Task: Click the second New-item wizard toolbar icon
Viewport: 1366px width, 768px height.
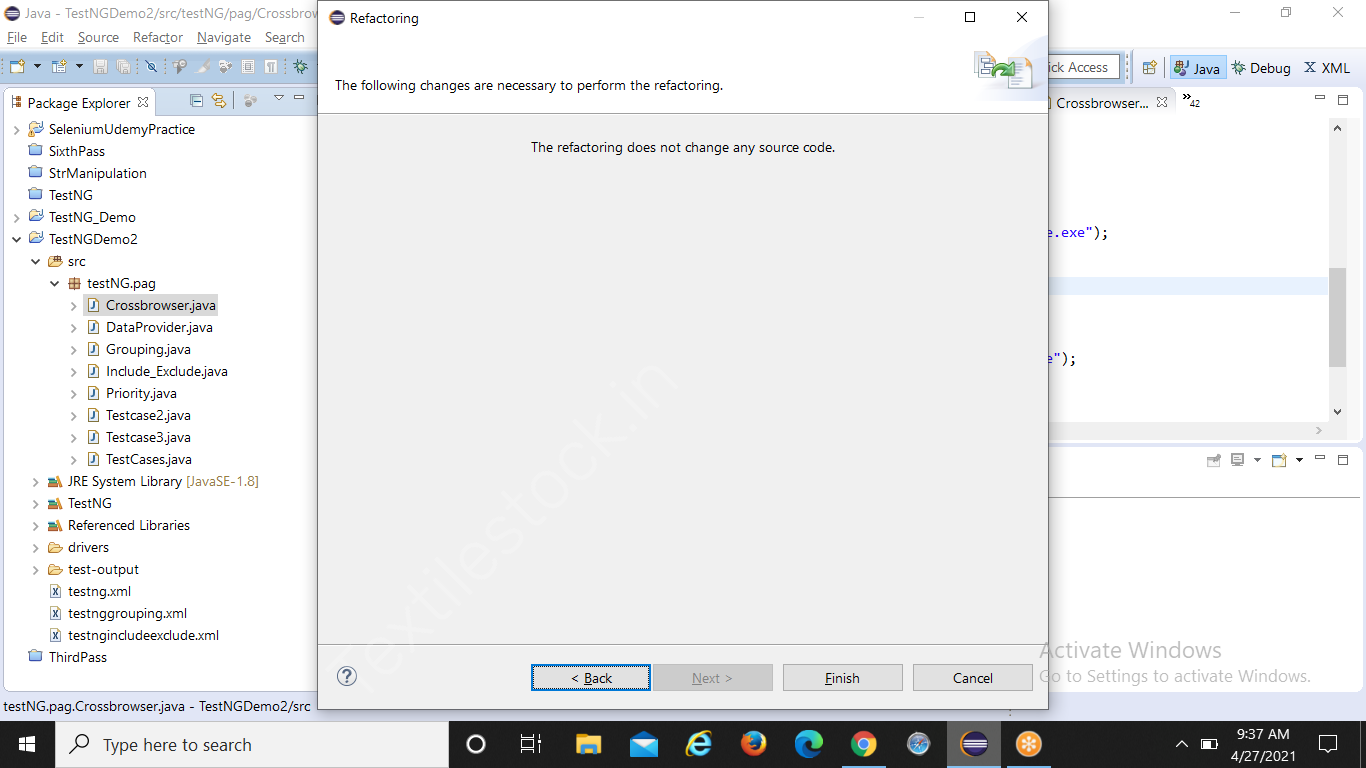Action: [59, 67]
